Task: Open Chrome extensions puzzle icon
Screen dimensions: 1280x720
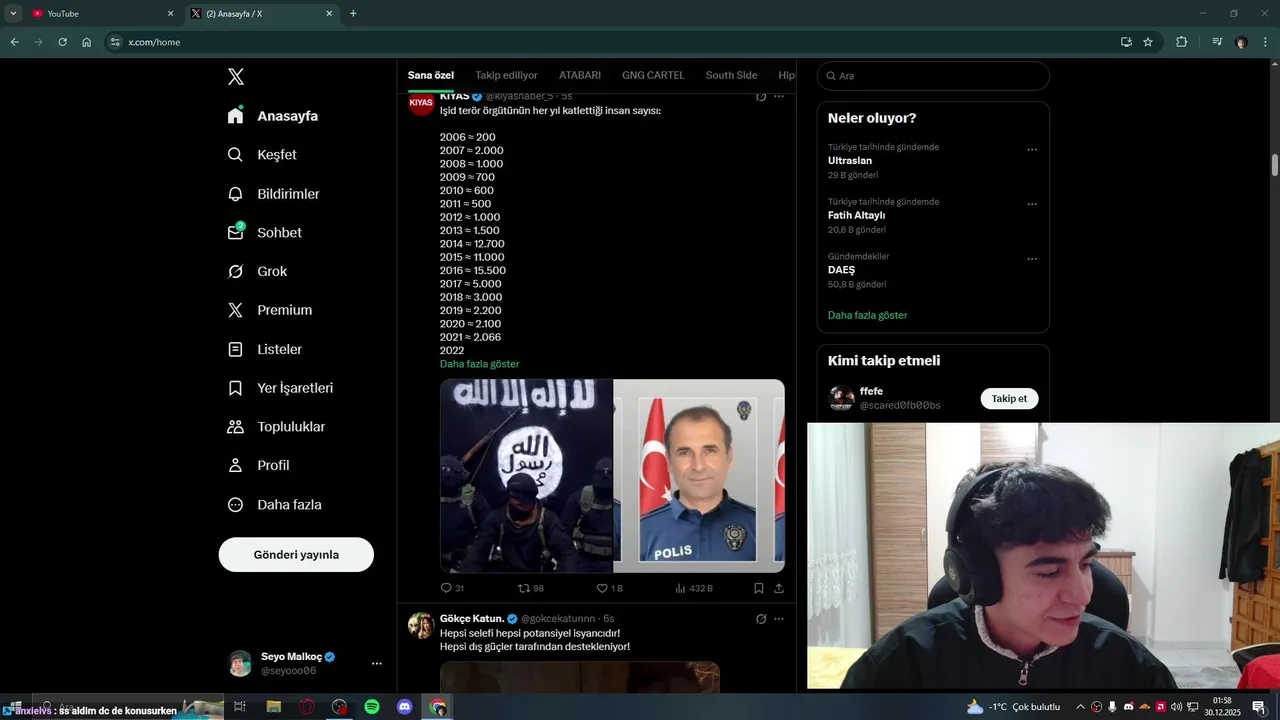Action: (1181, 42)
